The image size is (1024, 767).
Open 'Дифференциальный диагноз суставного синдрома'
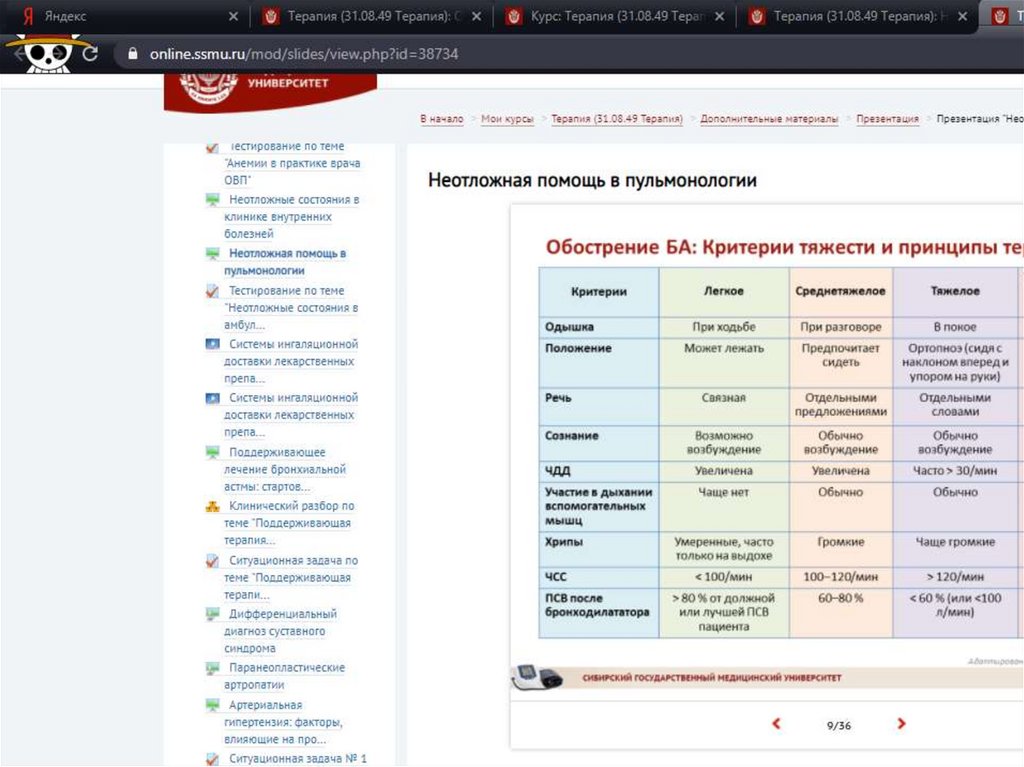pos(281,631)
